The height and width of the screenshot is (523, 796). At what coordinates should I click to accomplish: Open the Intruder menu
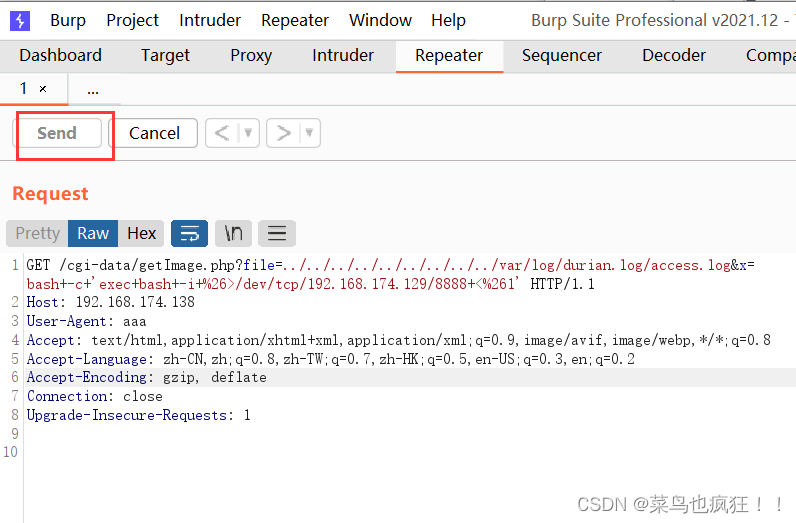click(210, 20)
